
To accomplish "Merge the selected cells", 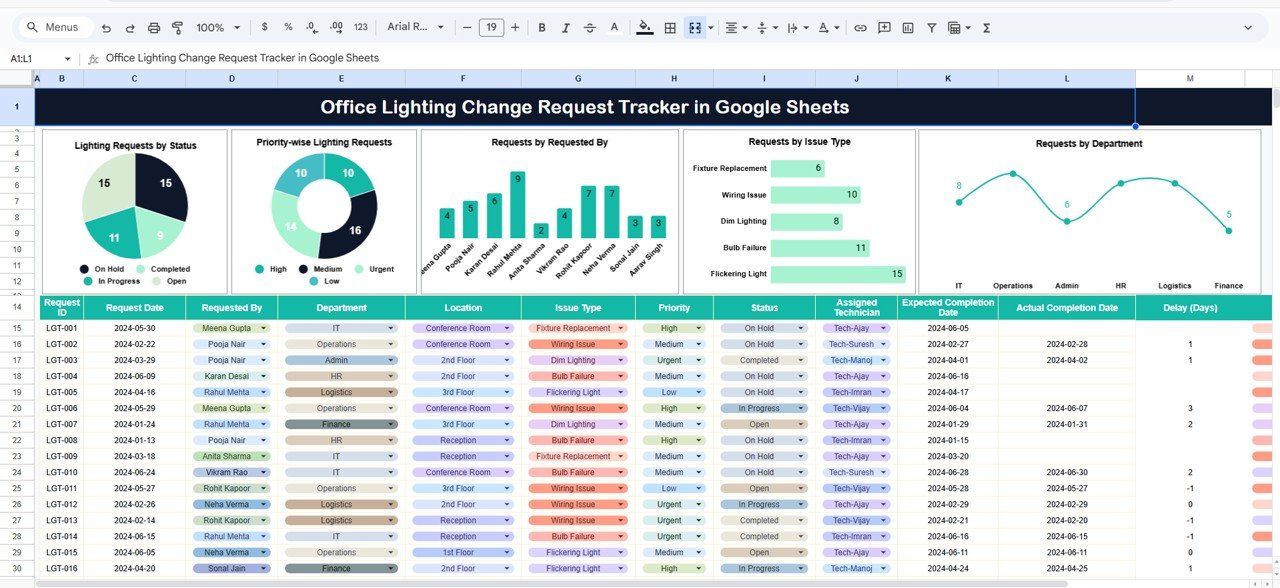I will (x=695, y=27).
